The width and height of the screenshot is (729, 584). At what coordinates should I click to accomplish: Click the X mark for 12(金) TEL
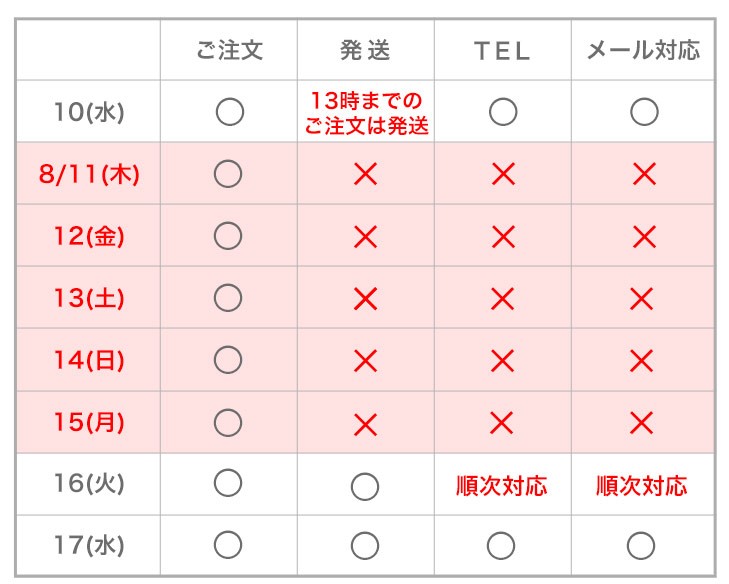pyautogui.click(x=502, y=237)
